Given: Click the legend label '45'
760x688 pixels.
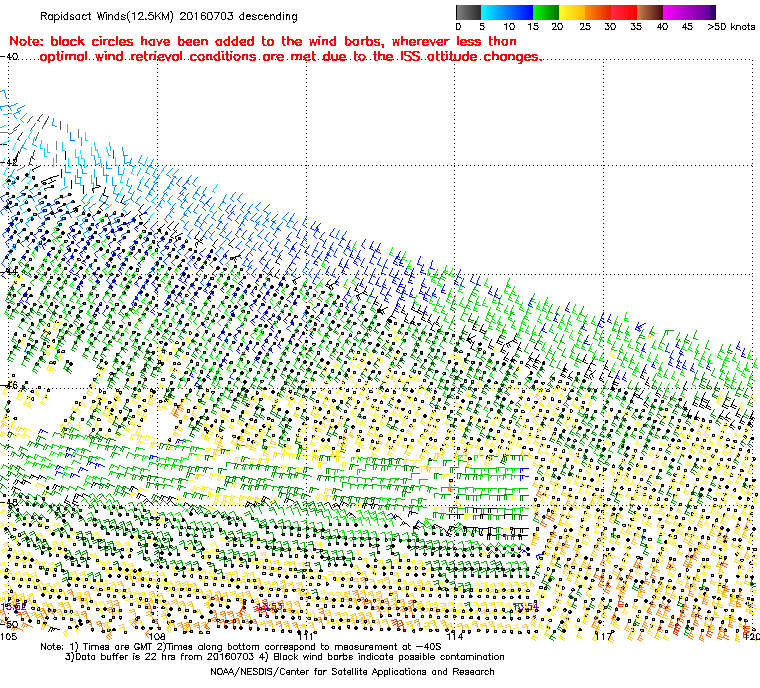Looking at the screenshot, I should 687,27.
